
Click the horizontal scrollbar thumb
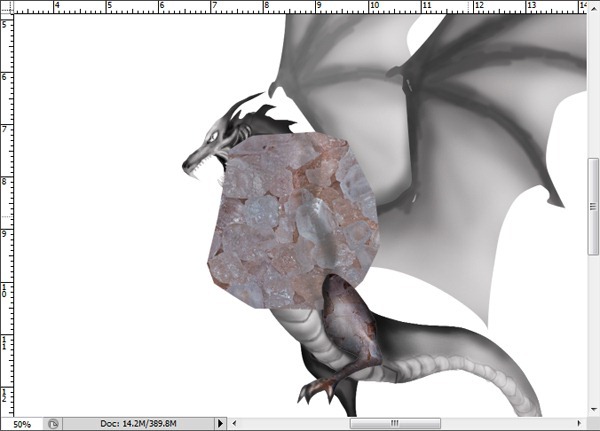point(395,423)
